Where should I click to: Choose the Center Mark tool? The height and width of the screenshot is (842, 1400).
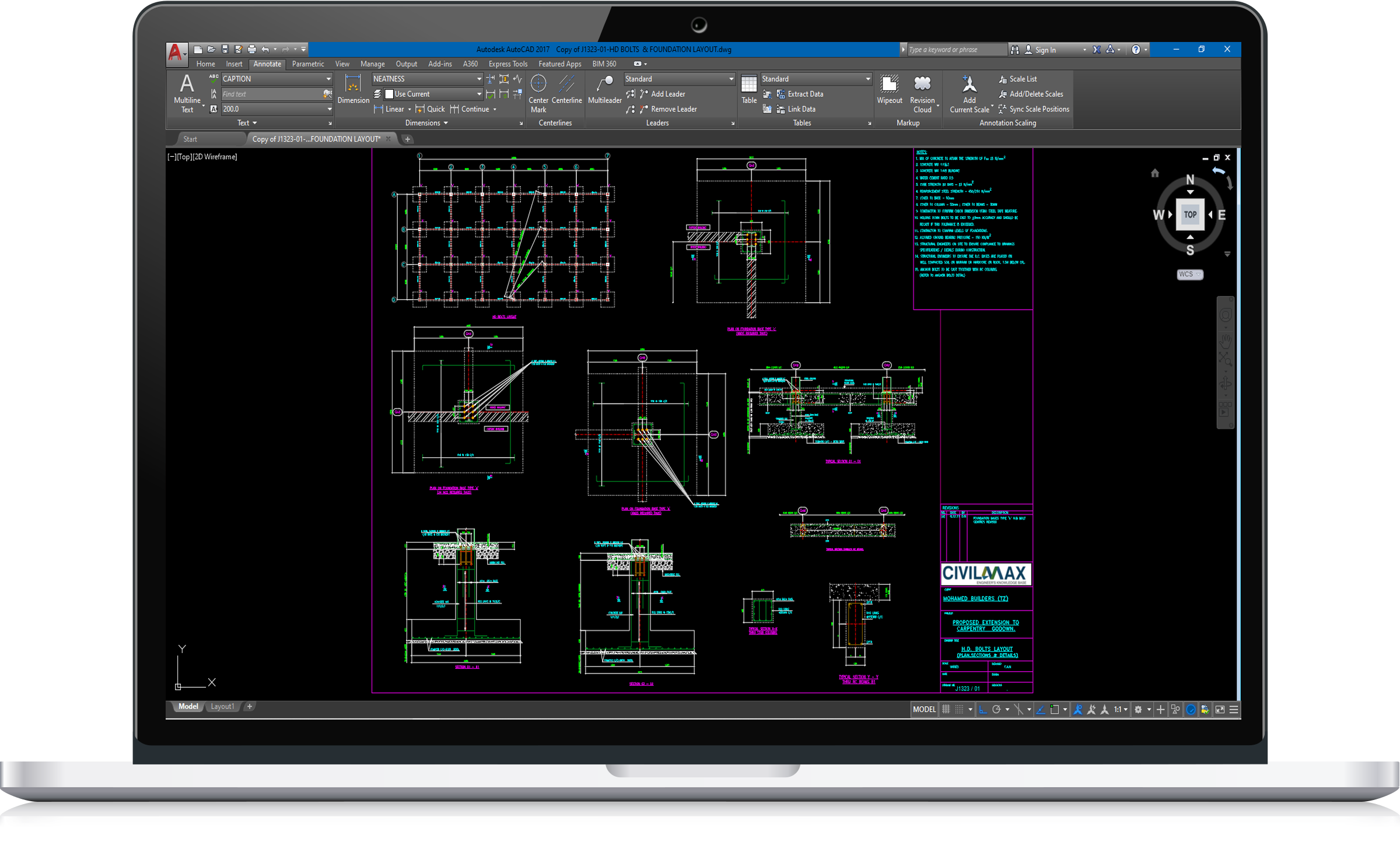(x=538, y=93)
